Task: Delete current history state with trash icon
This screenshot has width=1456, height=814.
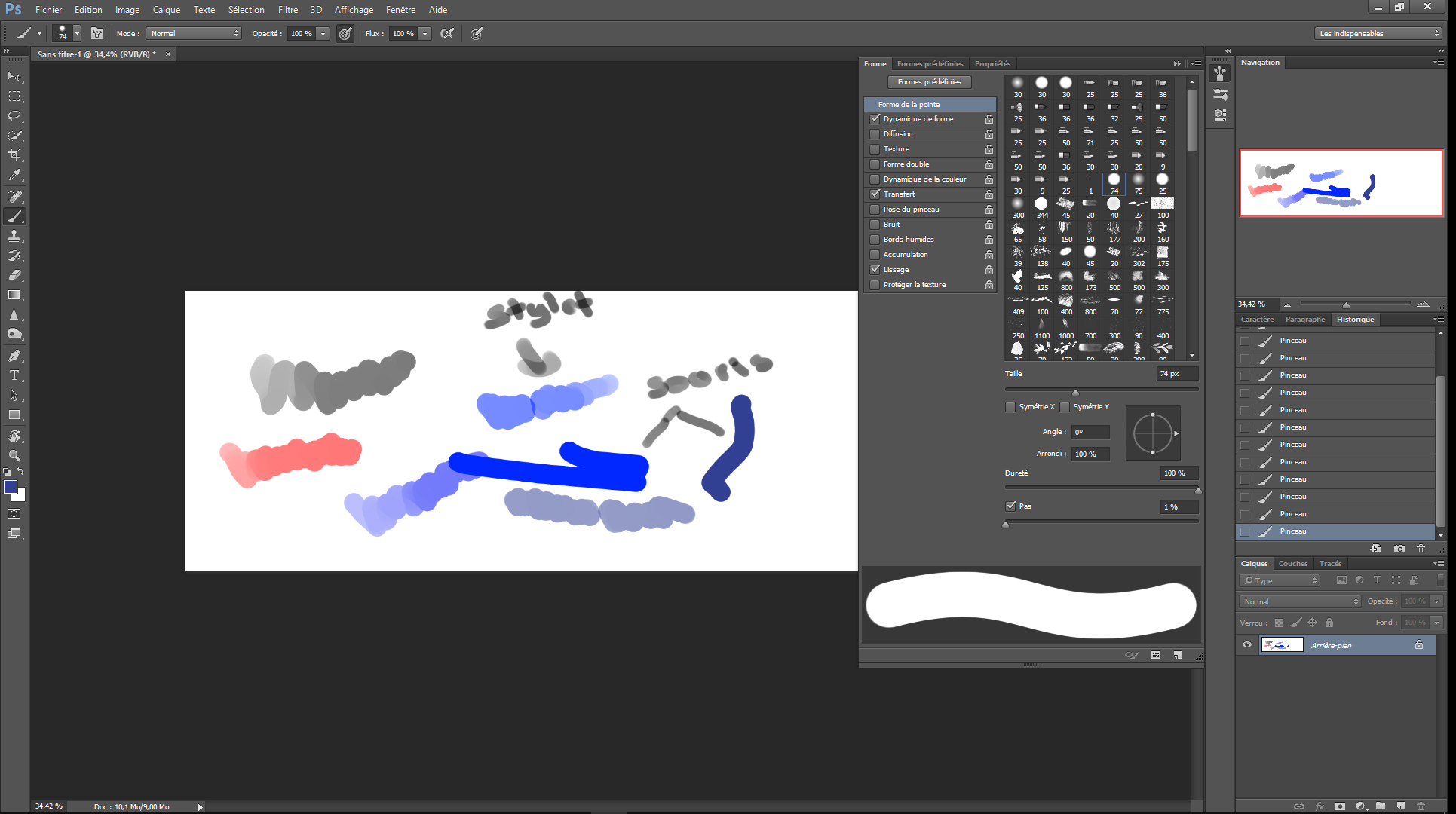Action: pyautogui.click(x=1421, y=549)
